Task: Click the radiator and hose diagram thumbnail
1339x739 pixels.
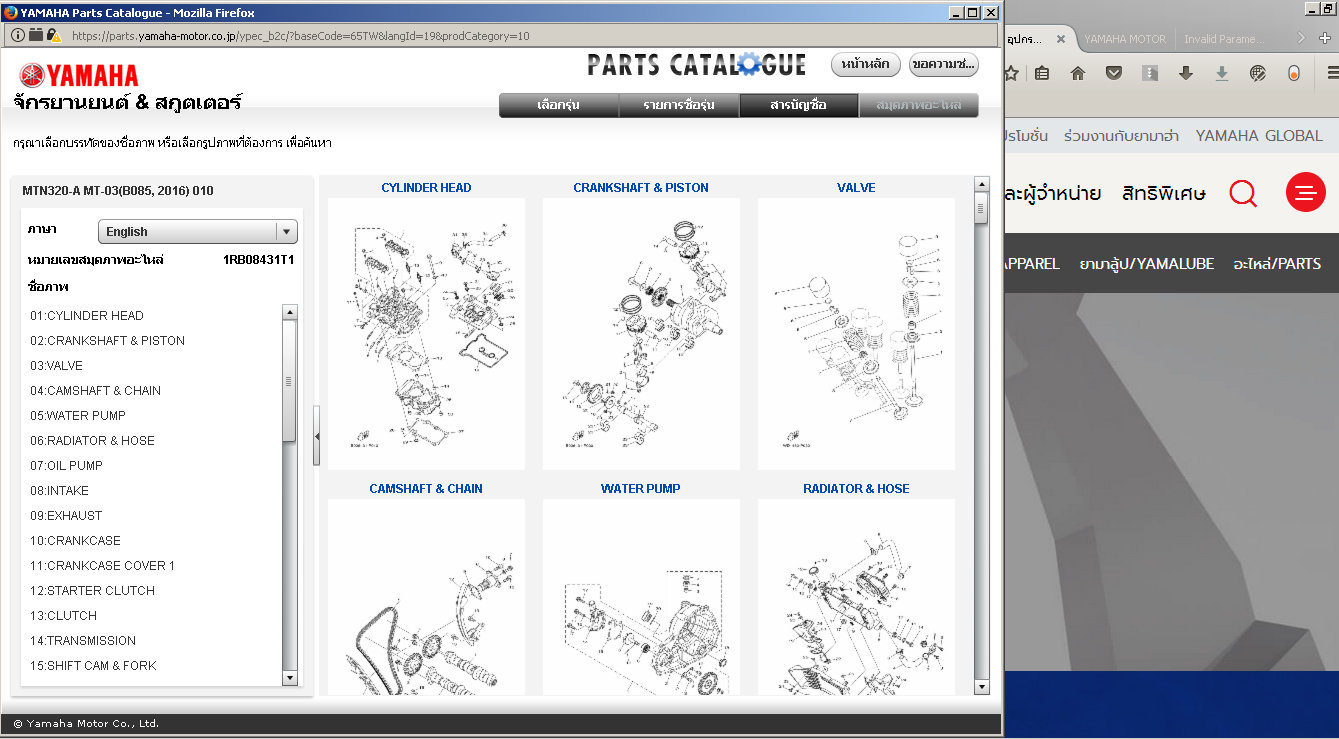Action: [856, 597]
